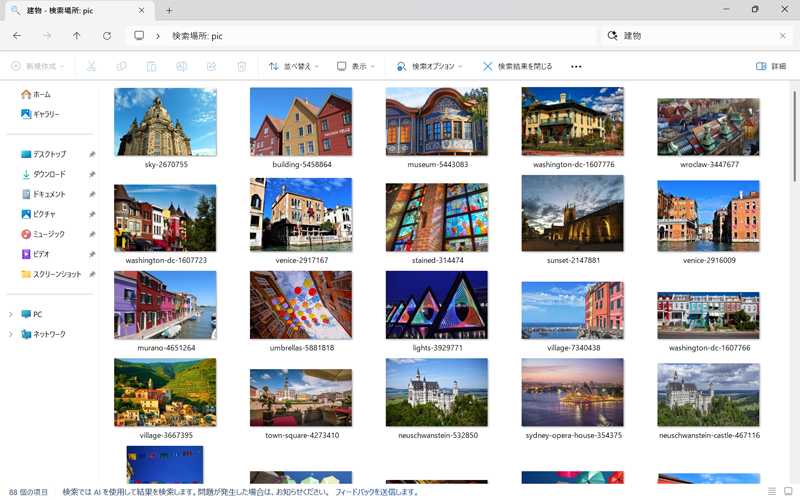
Task: Open the 検索オプション dropdown
Action: [429, 66]
